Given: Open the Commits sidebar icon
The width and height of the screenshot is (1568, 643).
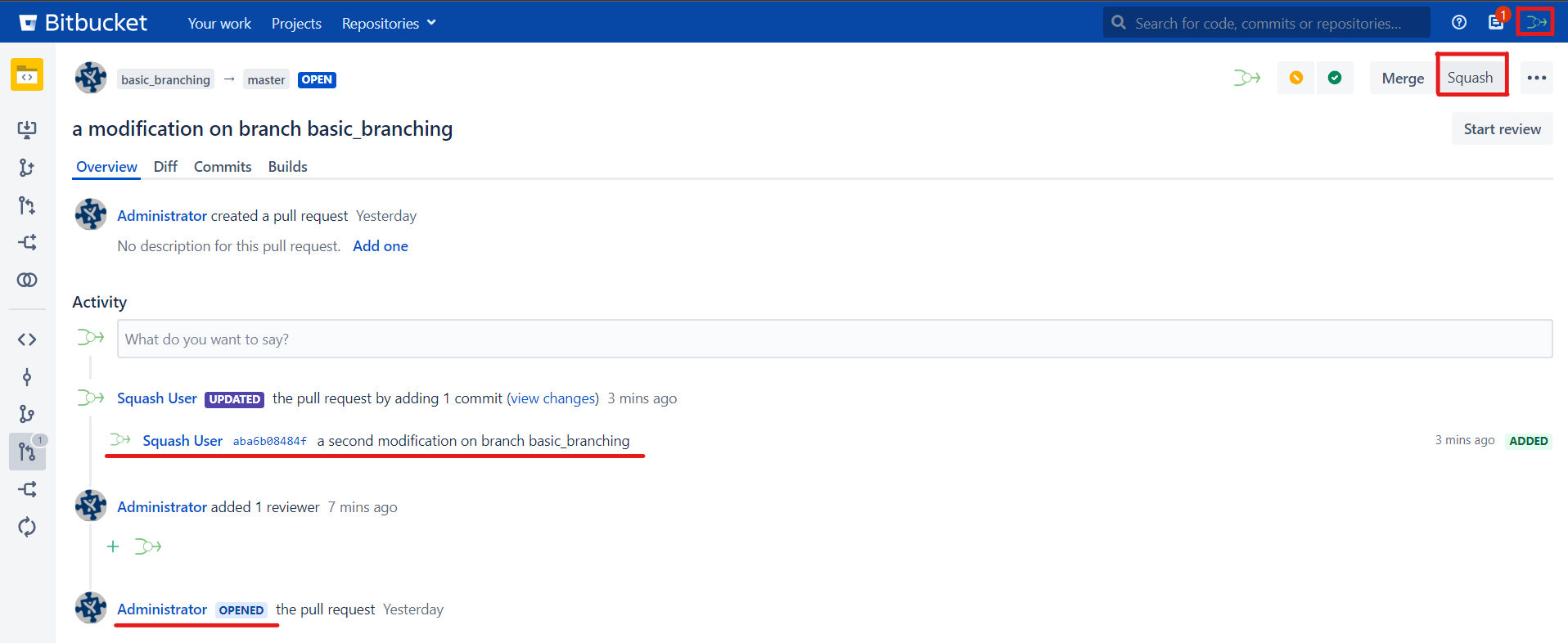Looking at the screenshot, I should (x=27, y=377).
